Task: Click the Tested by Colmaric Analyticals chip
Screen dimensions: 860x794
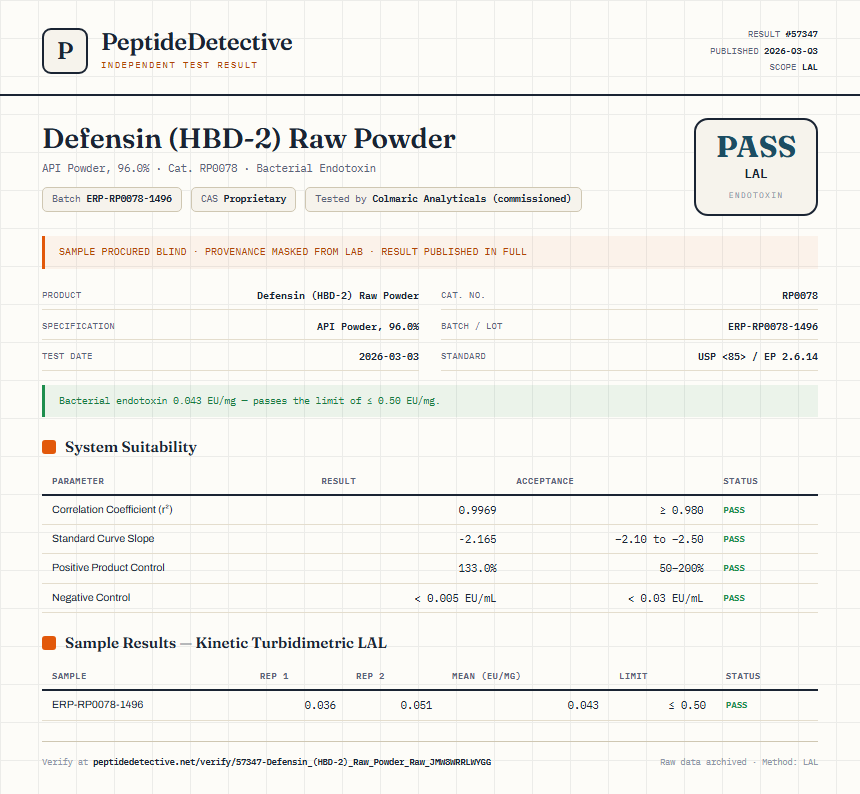Action: point(443,199)
